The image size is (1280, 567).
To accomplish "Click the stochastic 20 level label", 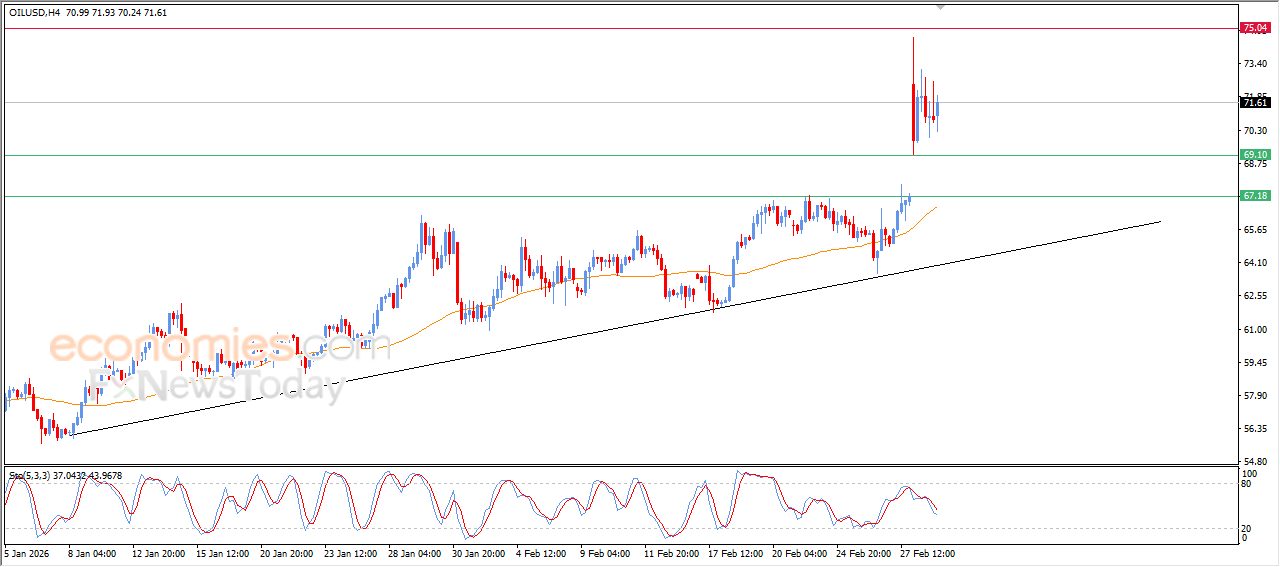I will (x=1246, y=527).
